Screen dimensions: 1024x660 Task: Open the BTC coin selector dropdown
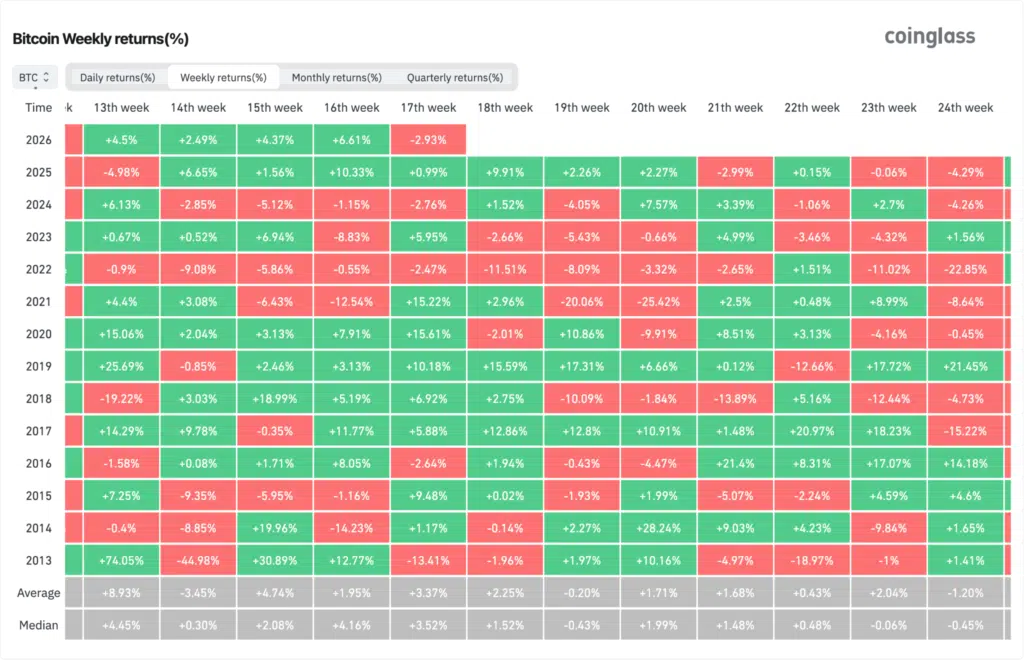[33, 77]
